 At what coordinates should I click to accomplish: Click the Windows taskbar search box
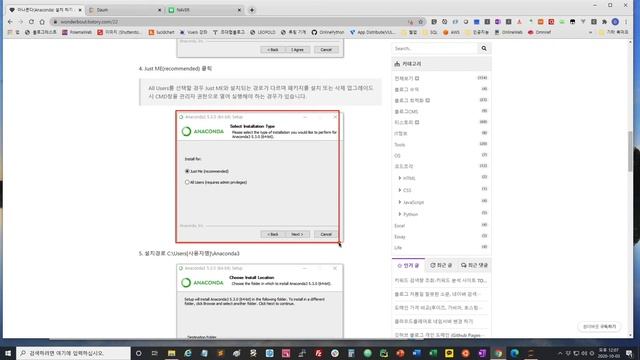(73, 353)
